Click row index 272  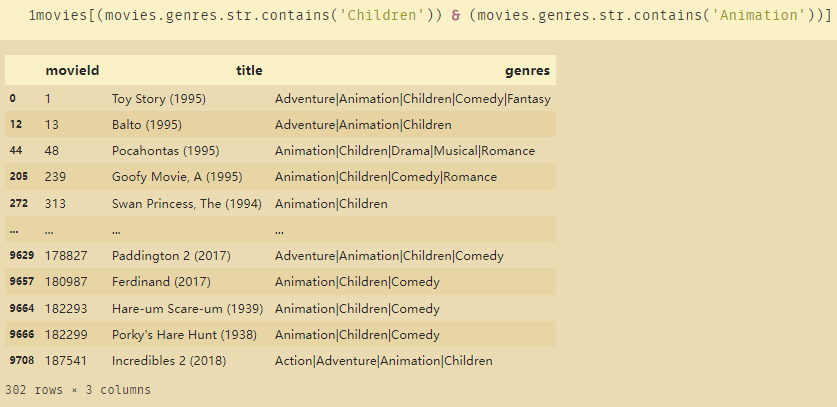point(19,203)
